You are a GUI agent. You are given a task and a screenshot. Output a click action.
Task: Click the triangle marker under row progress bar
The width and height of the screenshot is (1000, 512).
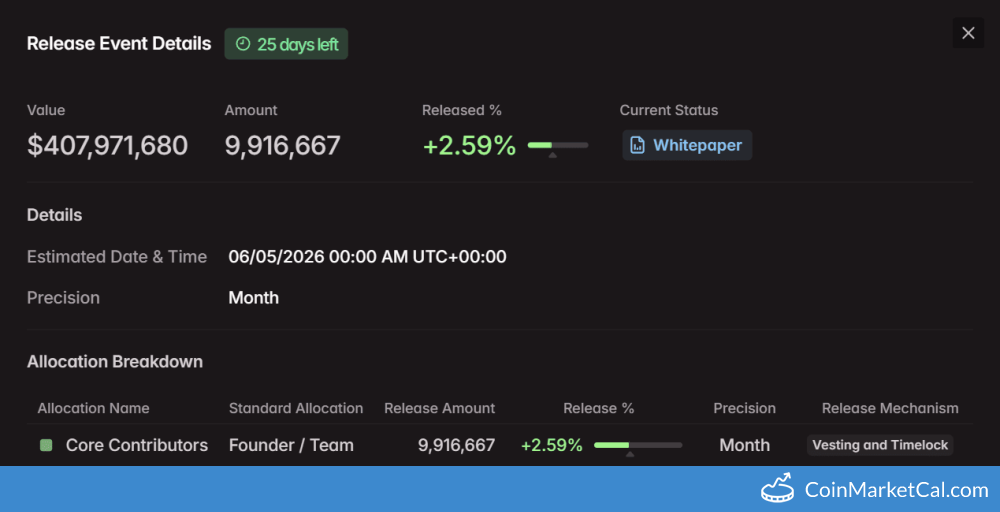point(629,454)
